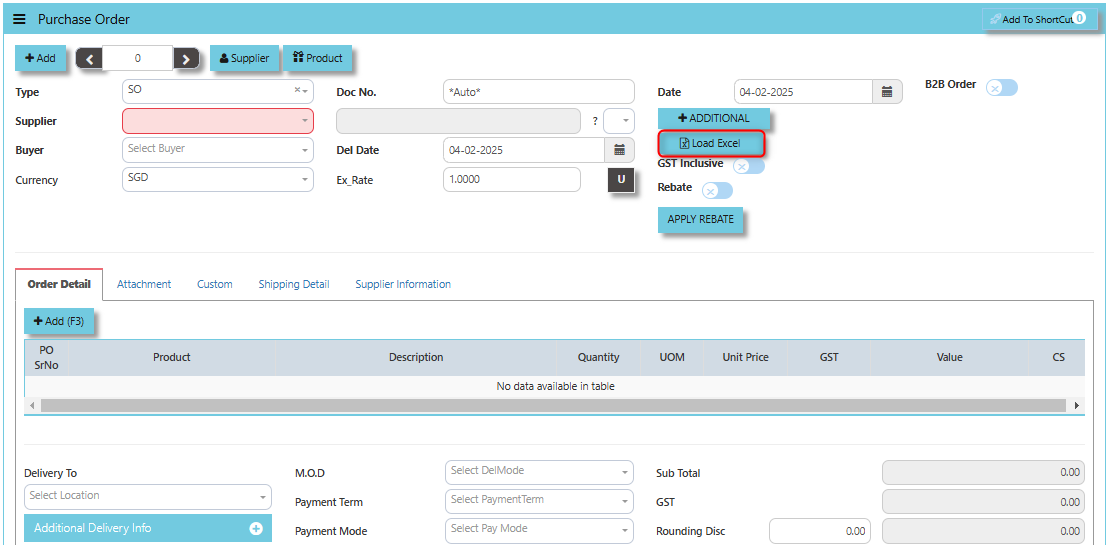Open the Del Date calendar icon
The height and width of the screenshot is (545, 1109).
(x=620, y=150)
